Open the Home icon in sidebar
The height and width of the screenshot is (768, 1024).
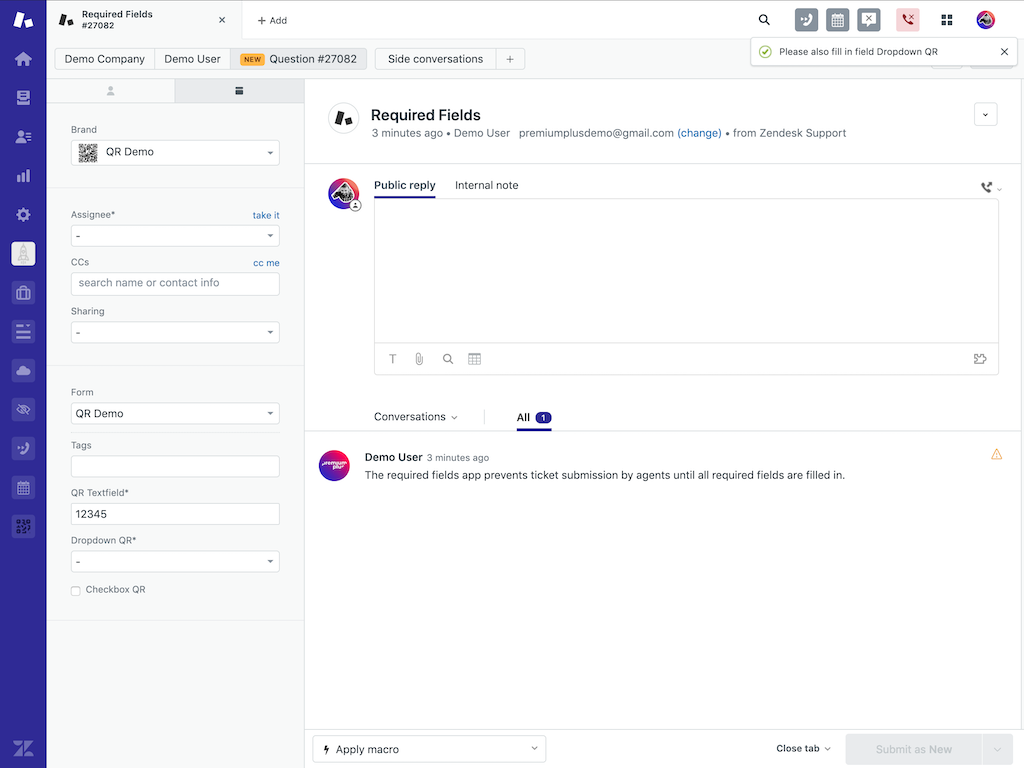tap(23, 59)
